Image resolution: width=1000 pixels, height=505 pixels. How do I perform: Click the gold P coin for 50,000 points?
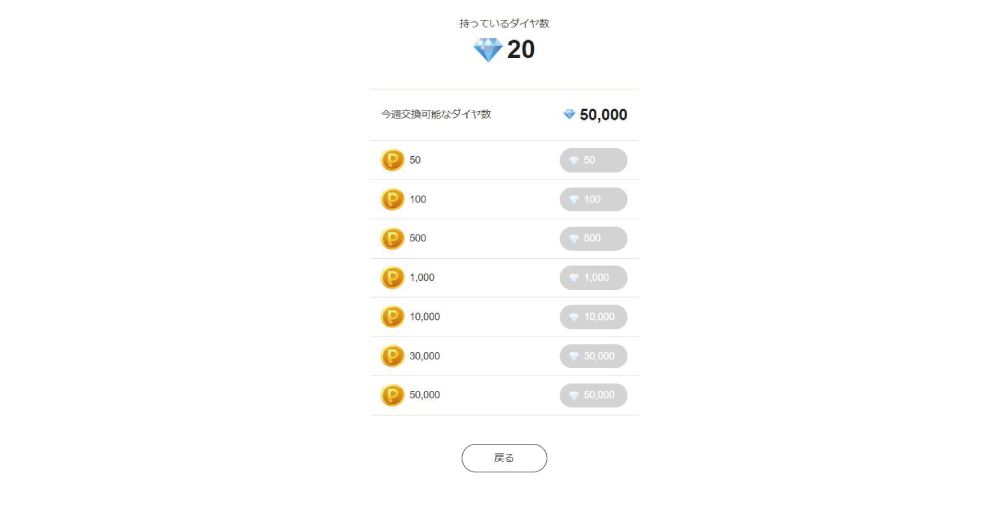coord(392,395)
